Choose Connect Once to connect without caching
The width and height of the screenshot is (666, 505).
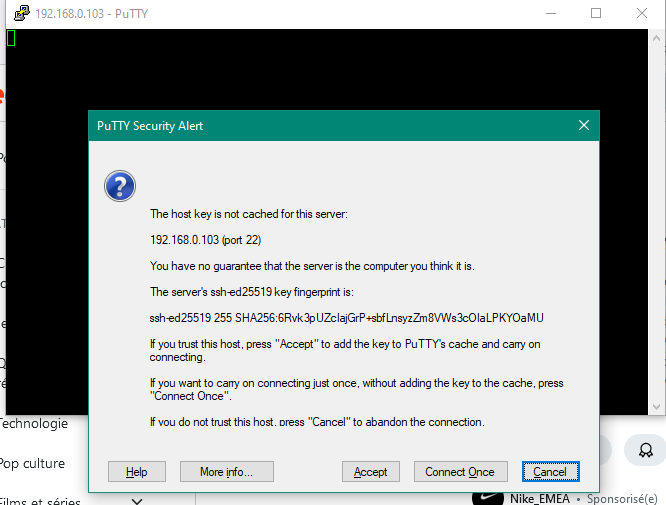tap(460, 471)
